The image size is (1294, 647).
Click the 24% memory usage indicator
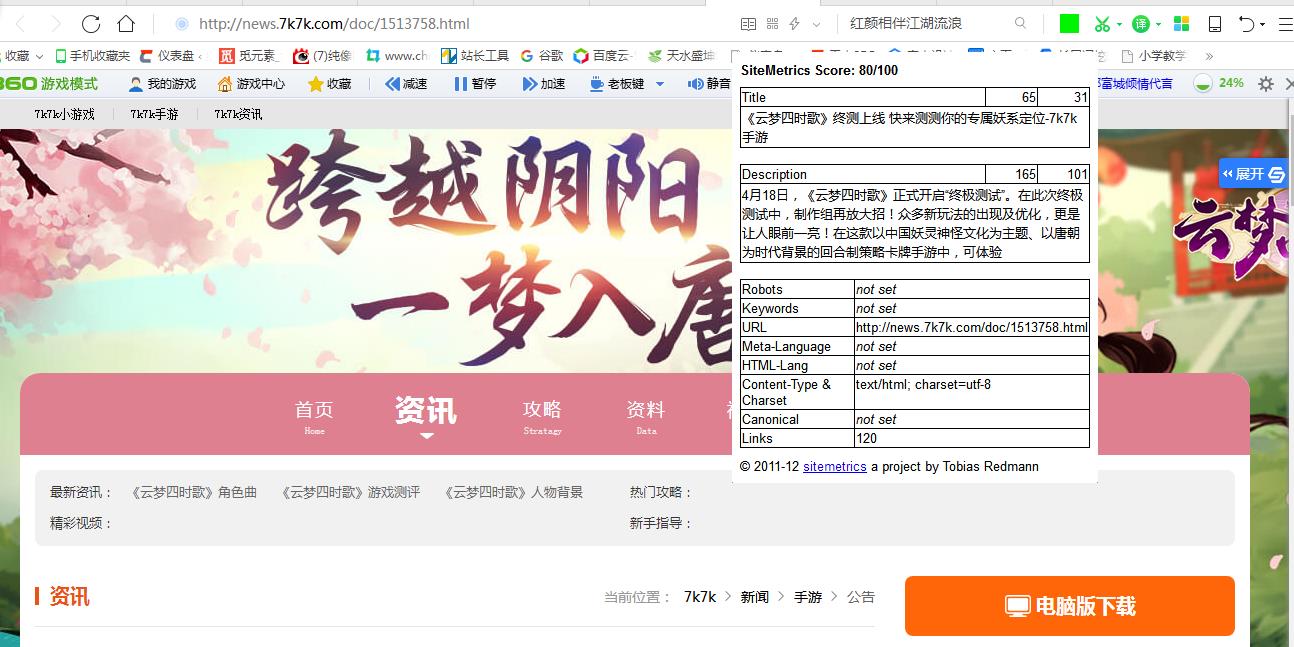click(x=1219, y=83)
